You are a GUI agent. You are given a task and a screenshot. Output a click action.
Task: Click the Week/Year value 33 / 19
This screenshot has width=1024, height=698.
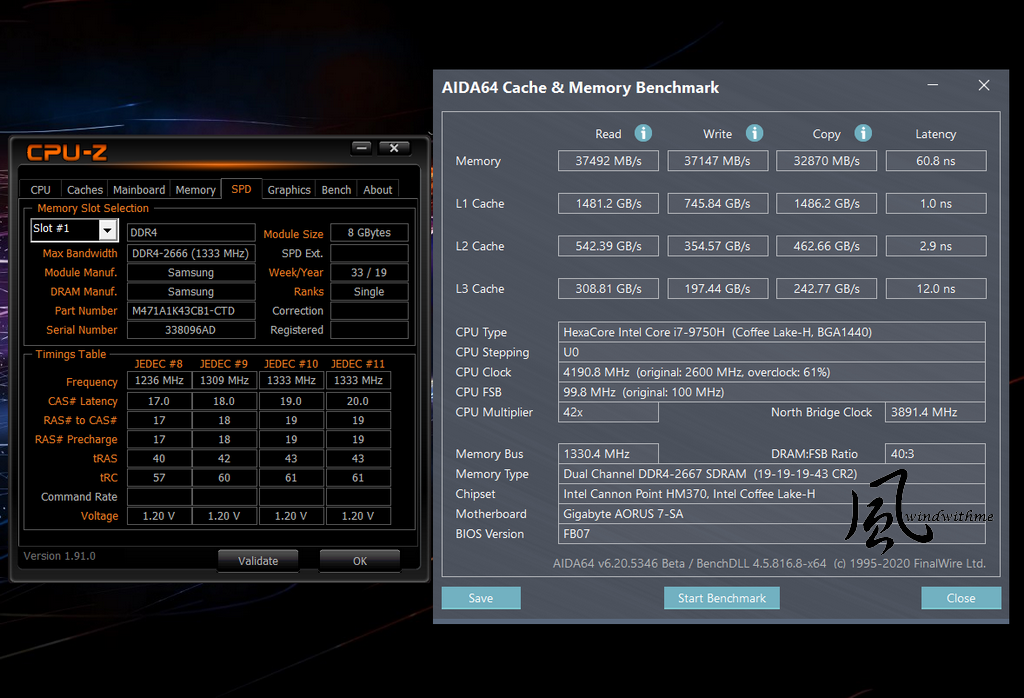[369, 272]
